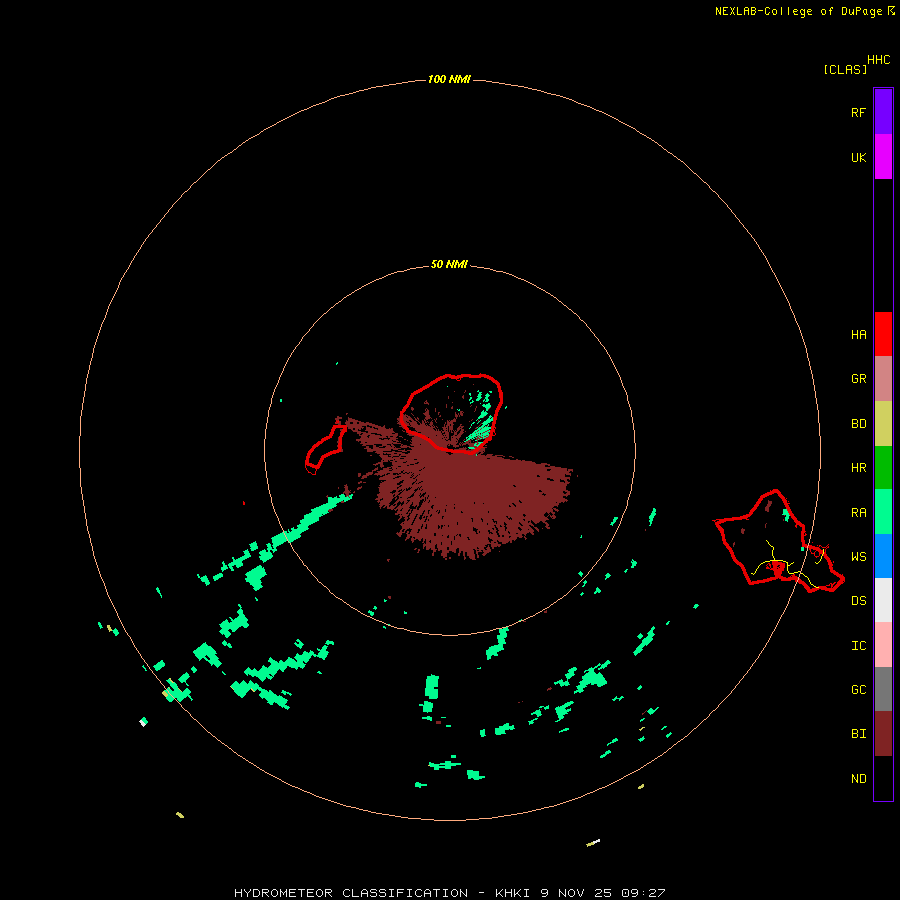900x900 pixels.
Task: Click the "DS" legend label
Action: (x=858, y=601)
